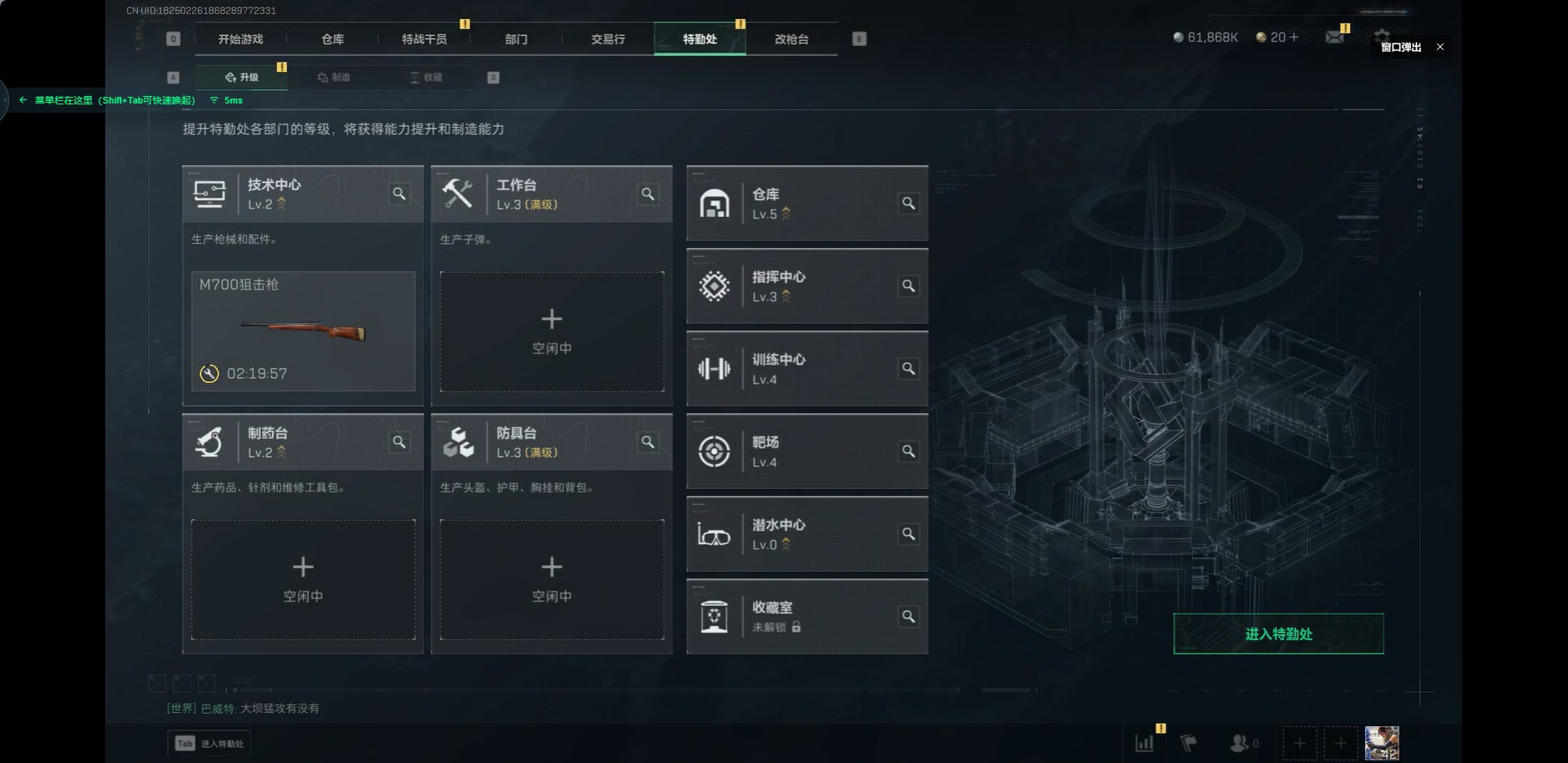
Task: Add production in 工作台 idle slot
Action: 552,331
